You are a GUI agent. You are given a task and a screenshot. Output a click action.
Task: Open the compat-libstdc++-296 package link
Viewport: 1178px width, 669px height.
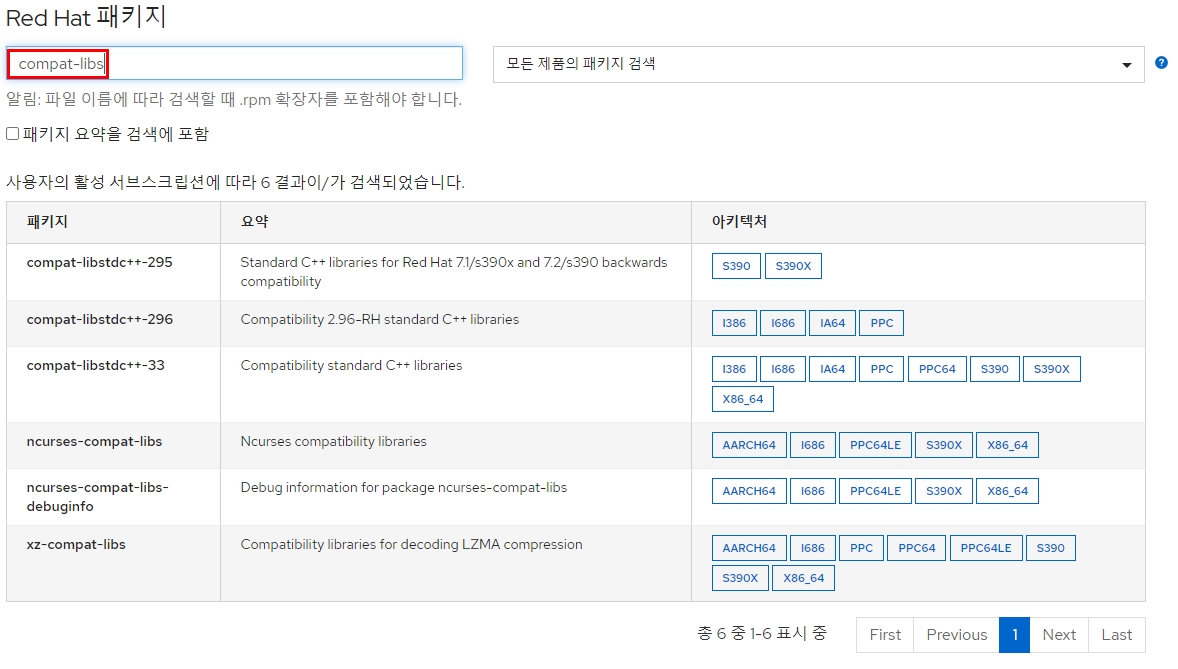coord(100,319)
